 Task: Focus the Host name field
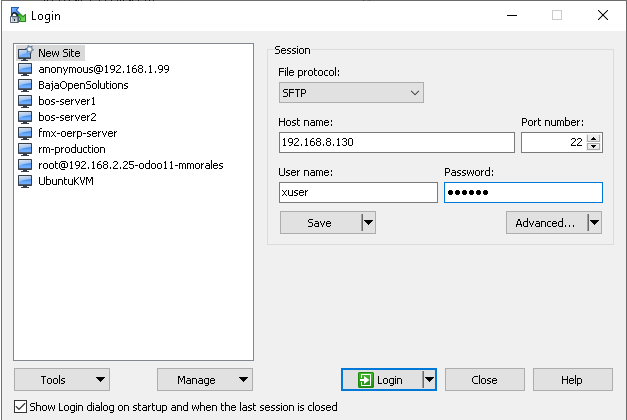pos(397,142)
